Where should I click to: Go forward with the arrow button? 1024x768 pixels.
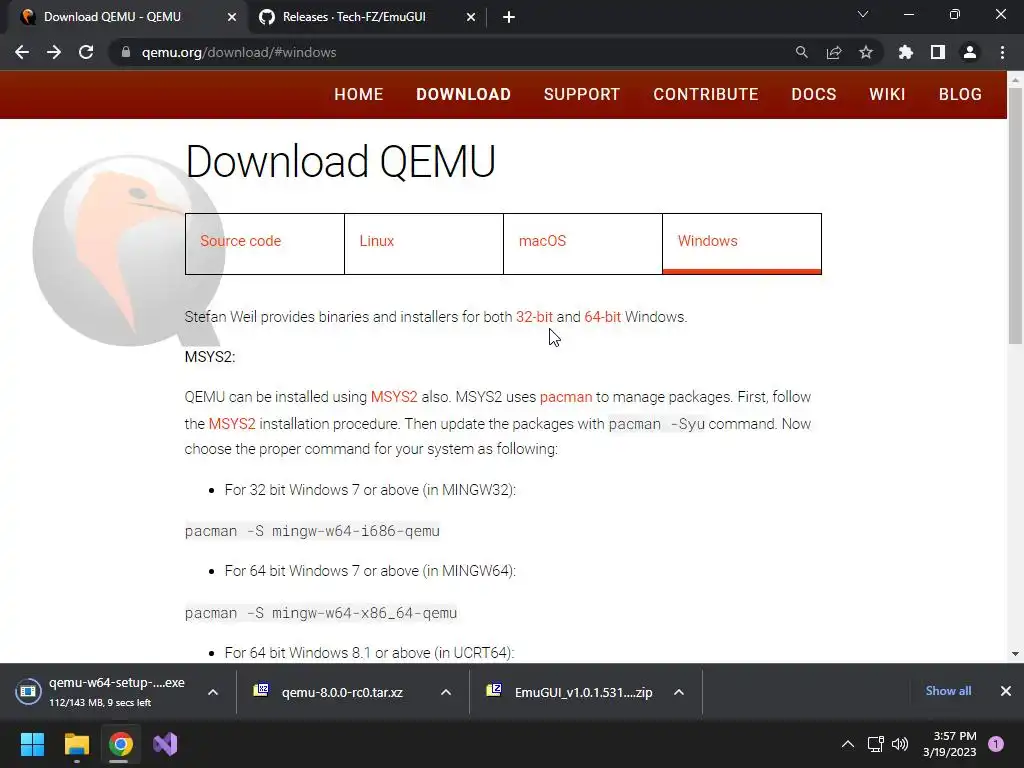click(x=54, y=52)
